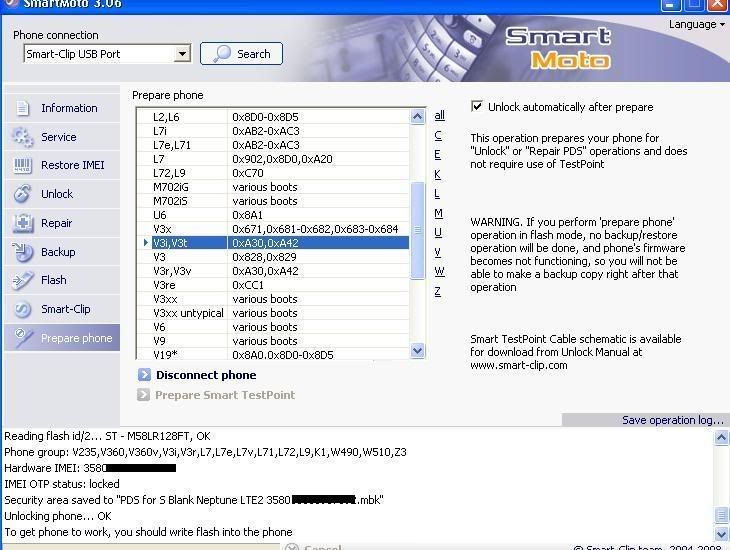Select the U6 model row
Image resolution: width=730 pixels, height=550 pixels.
274,215
